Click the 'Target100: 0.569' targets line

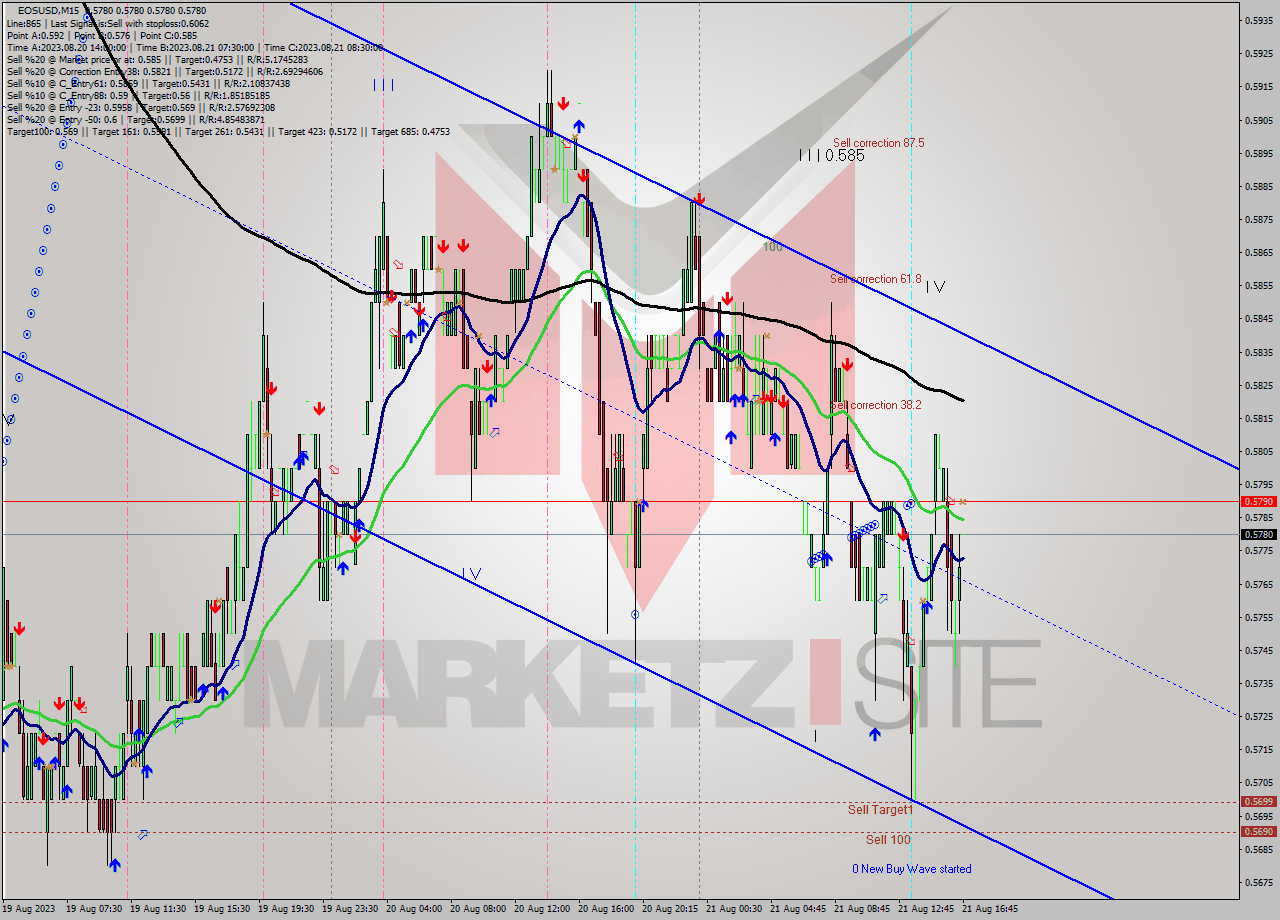(228, 131)
